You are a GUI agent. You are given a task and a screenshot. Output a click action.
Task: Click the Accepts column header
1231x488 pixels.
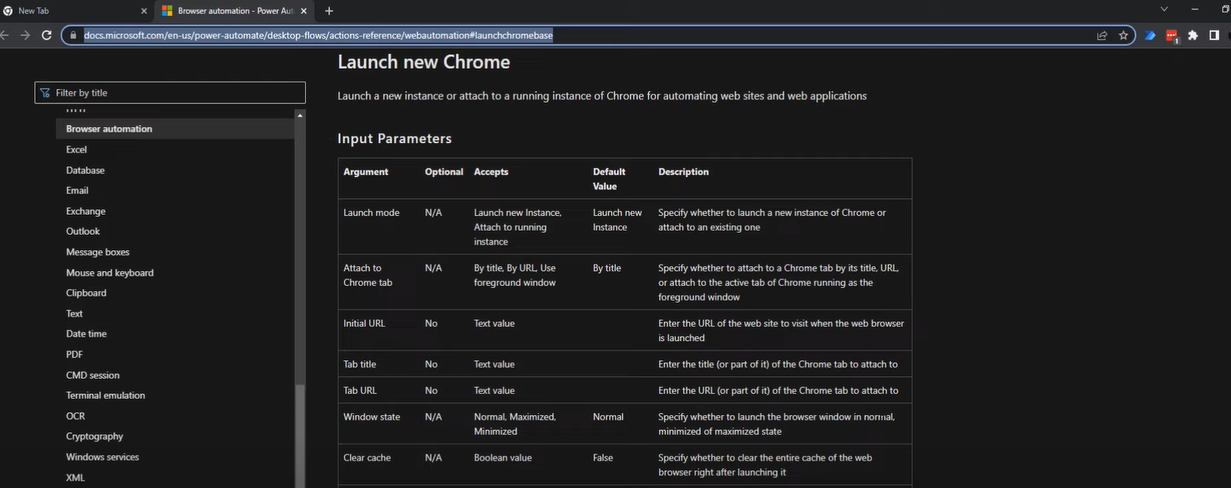(491, 172)
